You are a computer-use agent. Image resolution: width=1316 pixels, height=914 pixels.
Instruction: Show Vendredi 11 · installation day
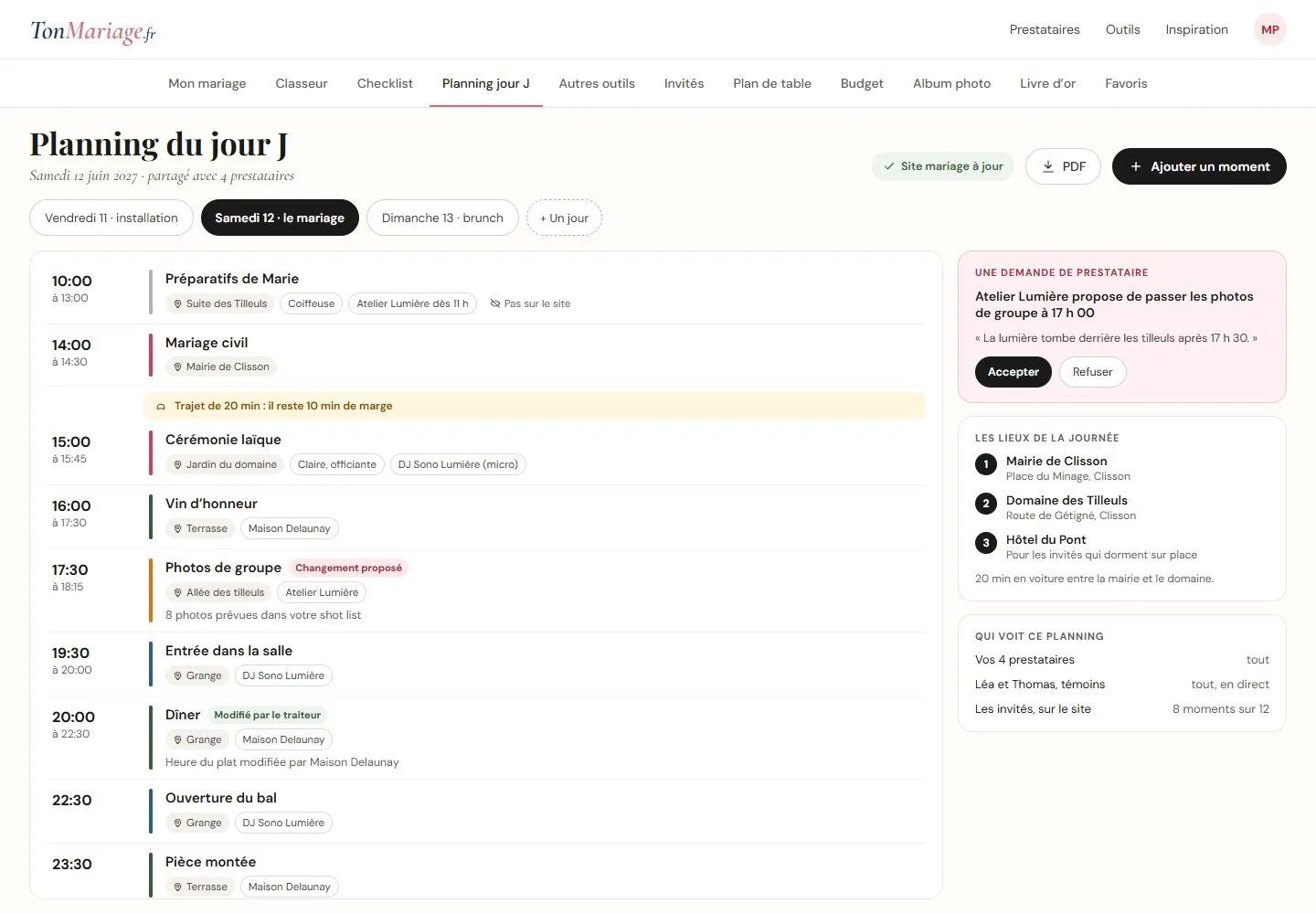(x=111, y=218)
